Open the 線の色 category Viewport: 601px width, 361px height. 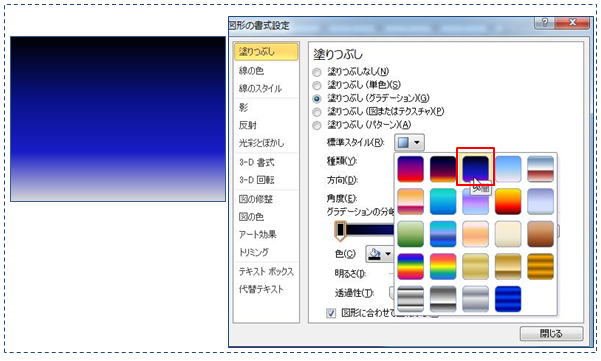251,71
